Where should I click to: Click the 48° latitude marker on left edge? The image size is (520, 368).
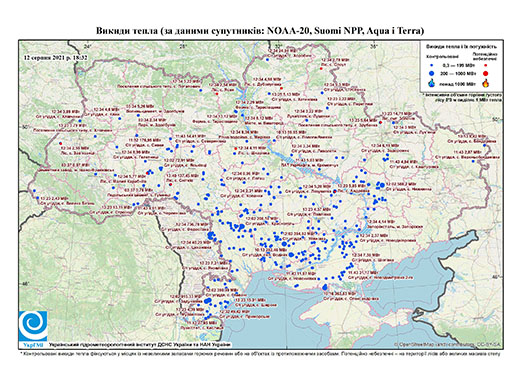pos(25,284)
